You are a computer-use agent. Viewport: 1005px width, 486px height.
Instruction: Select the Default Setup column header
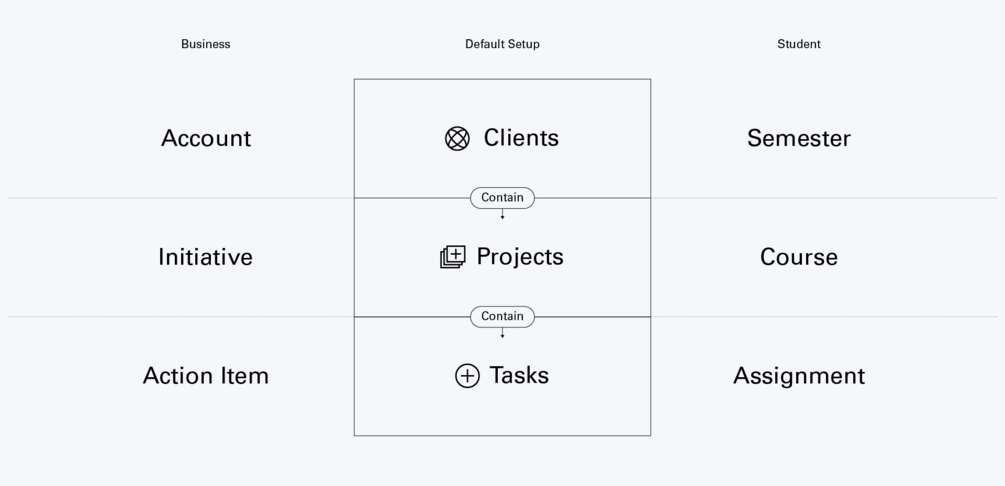502,44
